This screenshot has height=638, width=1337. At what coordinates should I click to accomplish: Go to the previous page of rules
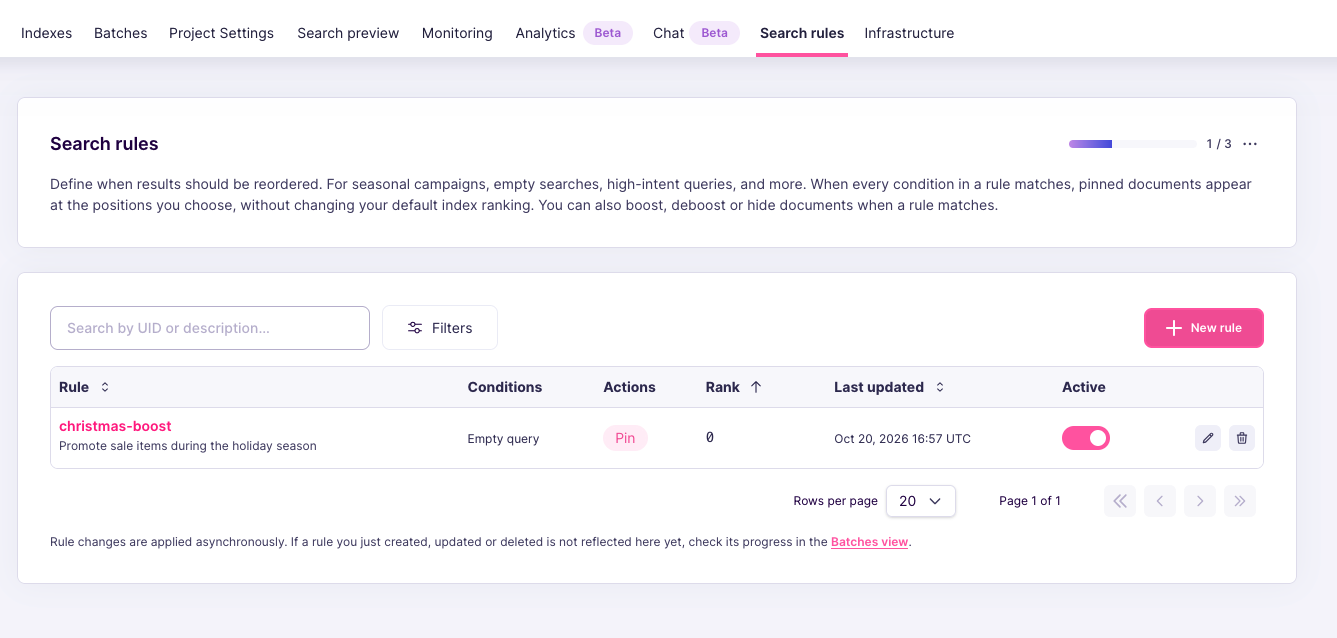[x=1160, y=501]
